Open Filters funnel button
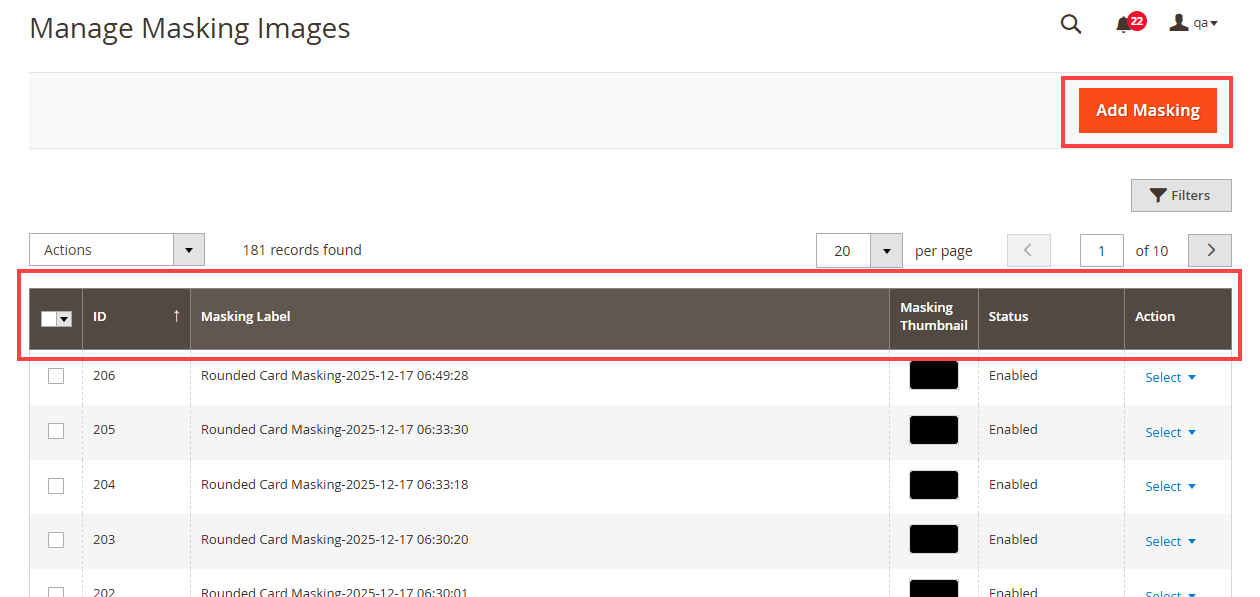The image size is (1260, 597). click(x=1180, y=195)
